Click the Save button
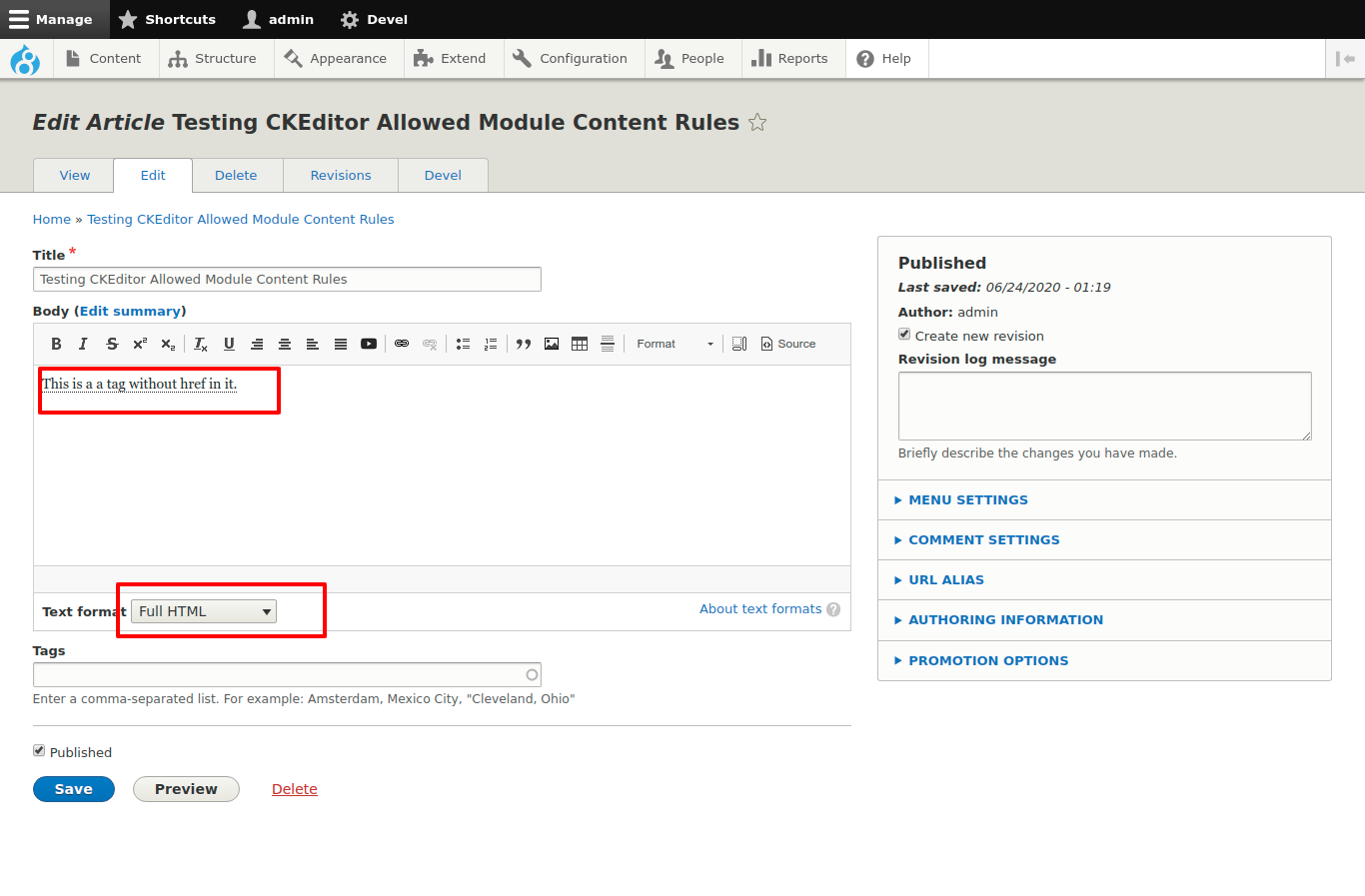This screenshot has width=1365, height=896. tap(74, 789)
